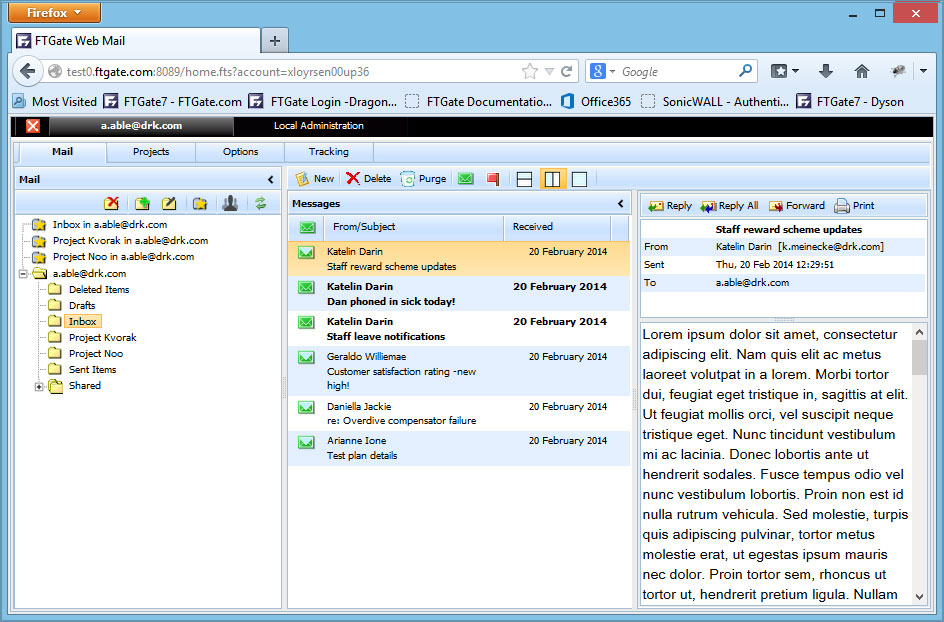
Task: Click the rename folder pencil icon
Action: point(169,204)
